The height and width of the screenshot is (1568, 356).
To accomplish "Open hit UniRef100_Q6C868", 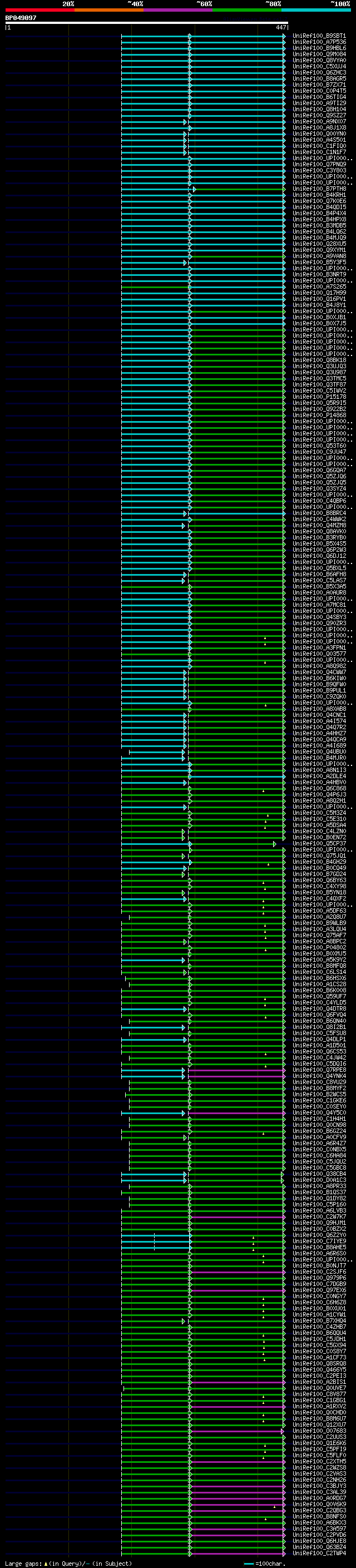I will click(x=319, y=788).
